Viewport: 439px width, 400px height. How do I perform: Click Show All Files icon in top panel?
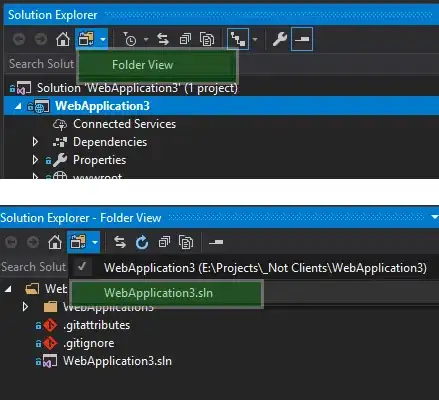point(207,39)
